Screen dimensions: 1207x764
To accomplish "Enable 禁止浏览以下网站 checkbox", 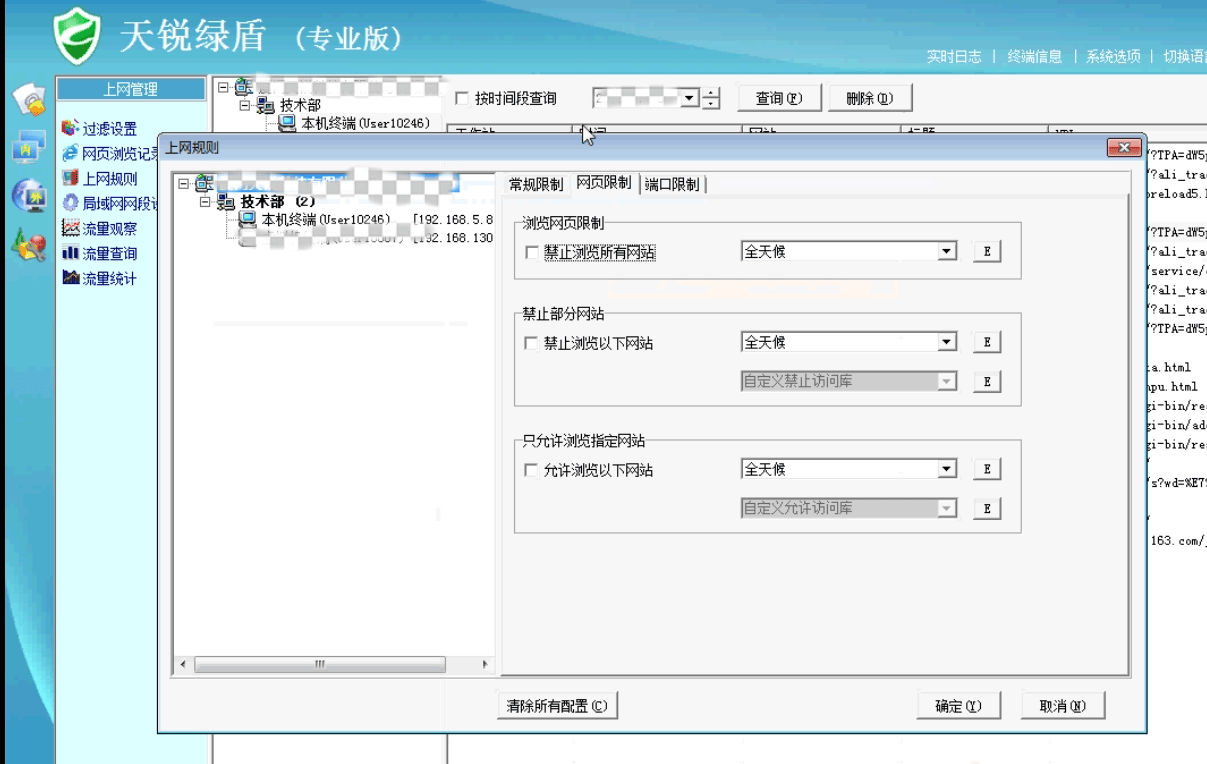I will click(532, 343).
